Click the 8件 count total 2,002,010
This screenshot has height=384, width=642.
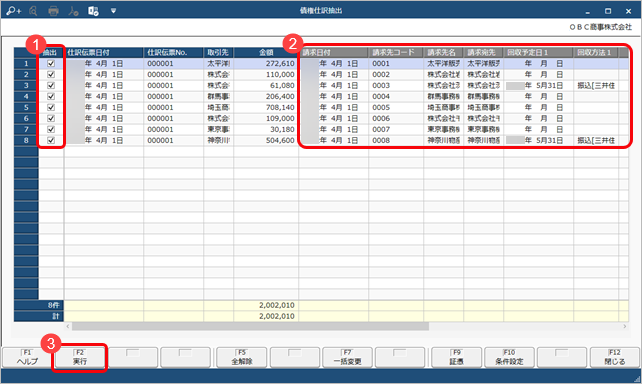click(266, 305)
